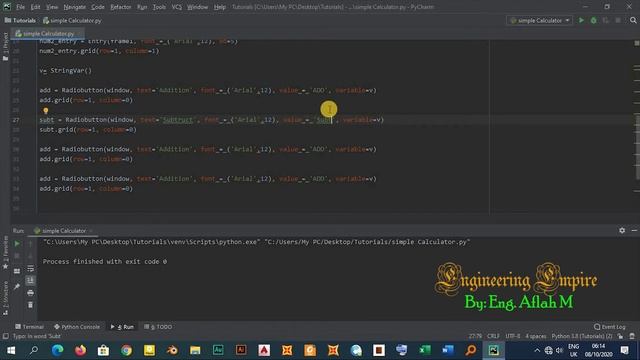
Task: Click simple Calculator.py in the breadcrumb
Action: [x=72, y=20]
